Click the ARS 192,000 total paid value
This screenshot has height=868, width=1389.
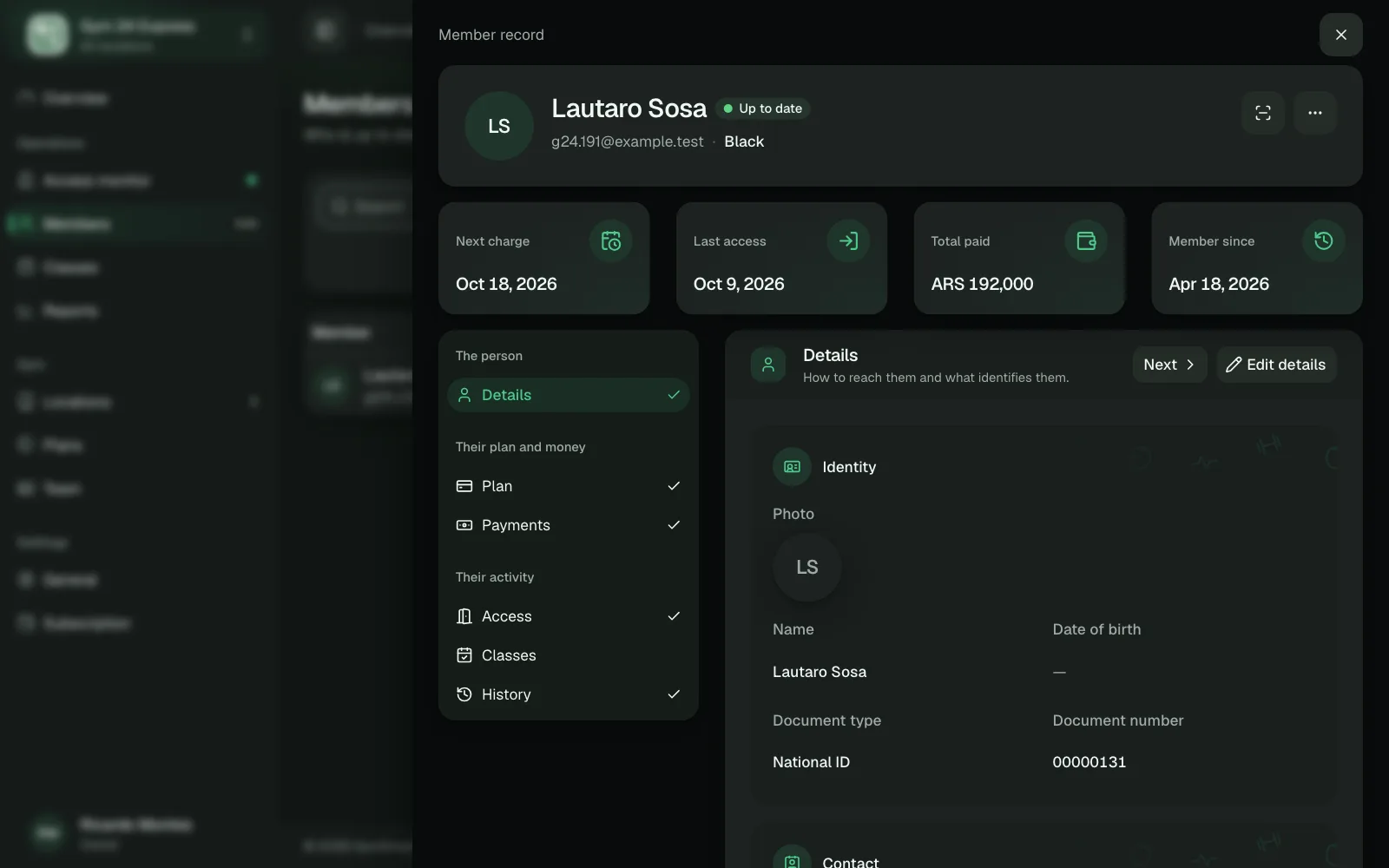point(982,284)
